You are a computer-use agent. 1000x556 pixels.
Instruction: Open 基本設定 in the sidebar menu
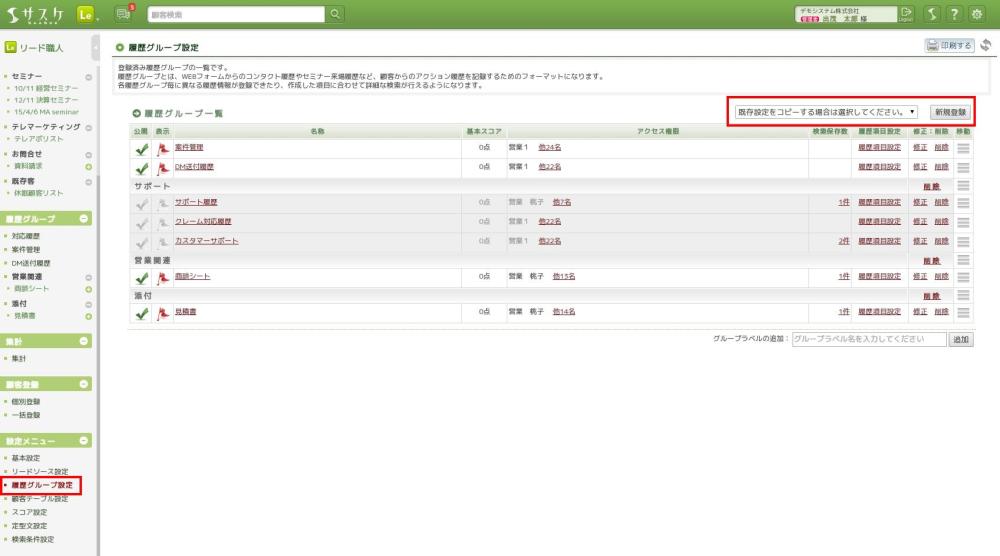27,458
